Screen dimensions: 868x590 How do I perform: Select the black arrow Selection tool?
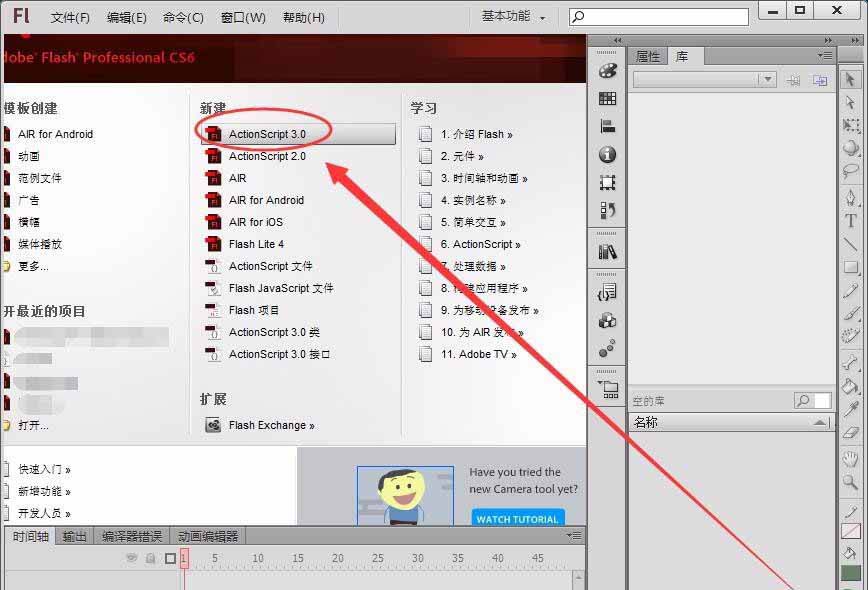tap(850, 80)
